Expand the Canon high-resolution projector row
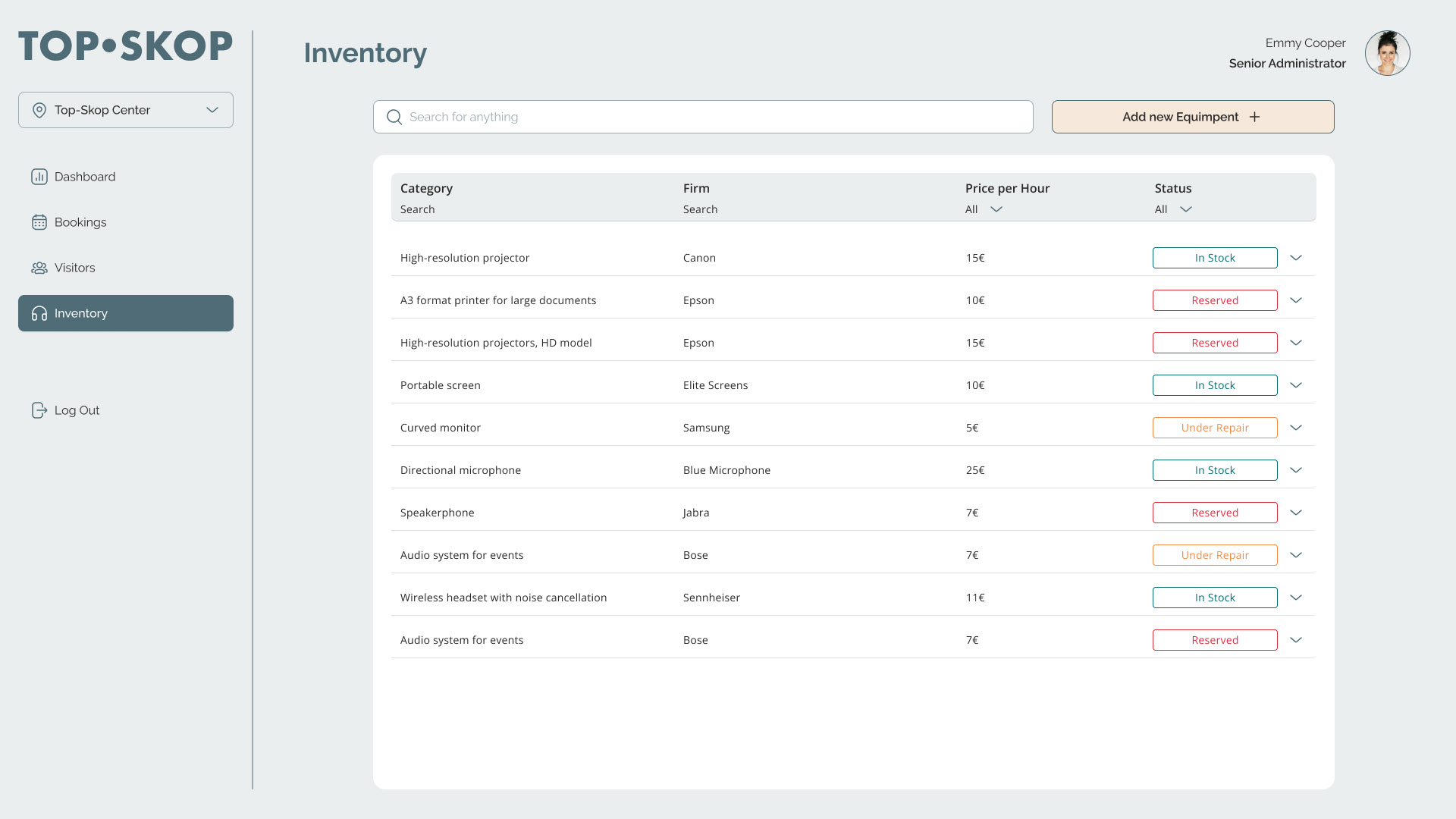 pos(1296,258)
